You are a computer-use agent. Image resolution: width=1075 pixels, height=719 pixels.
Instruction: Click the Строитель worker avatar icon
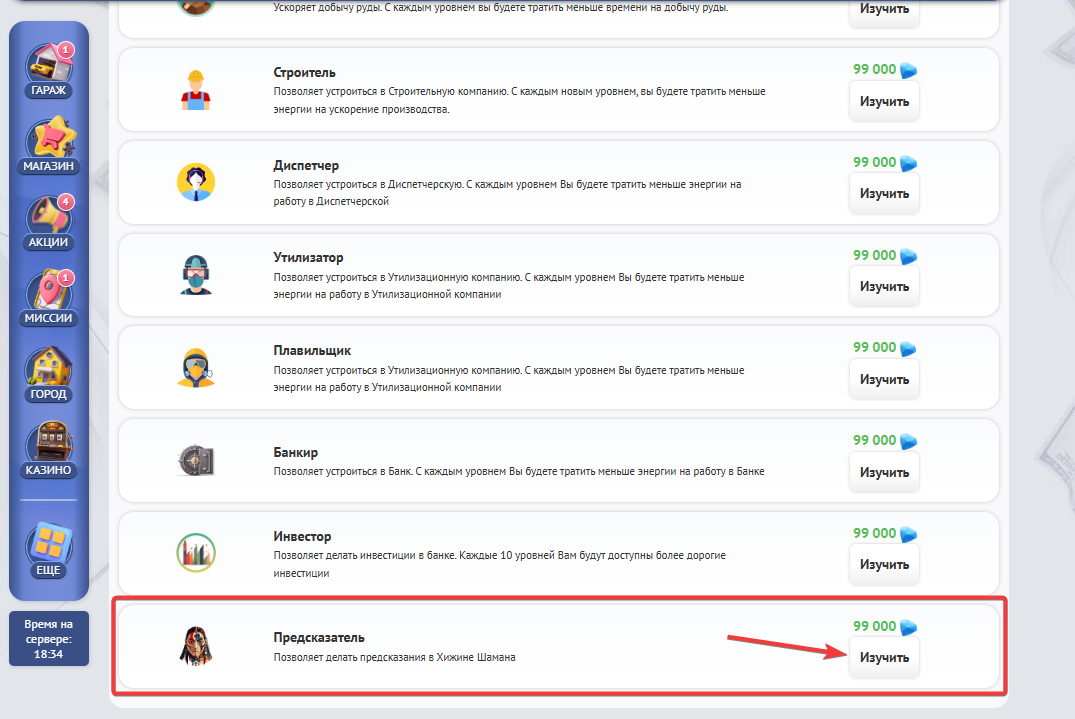196,90
